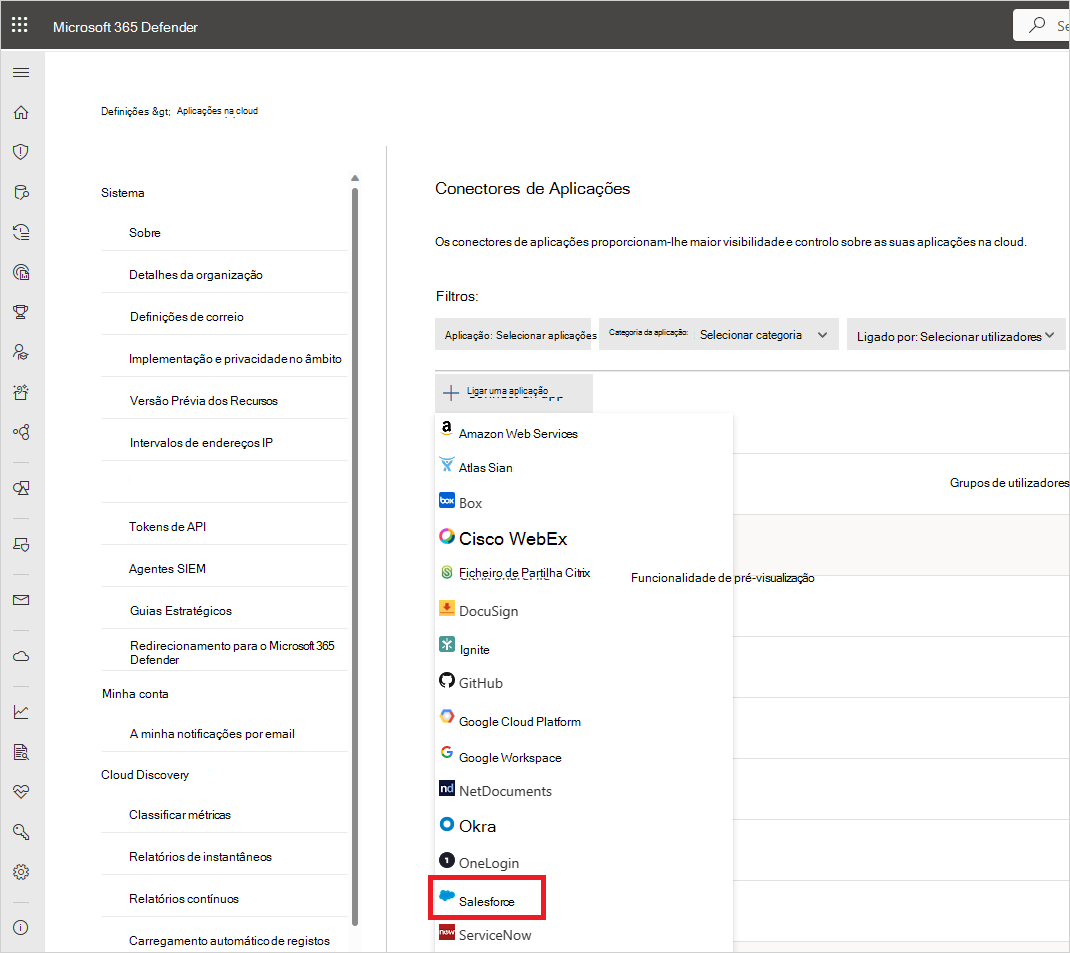Open Secure Score via the trophy icon
This screenshot has width=1070, height=953.
(21, 312)
